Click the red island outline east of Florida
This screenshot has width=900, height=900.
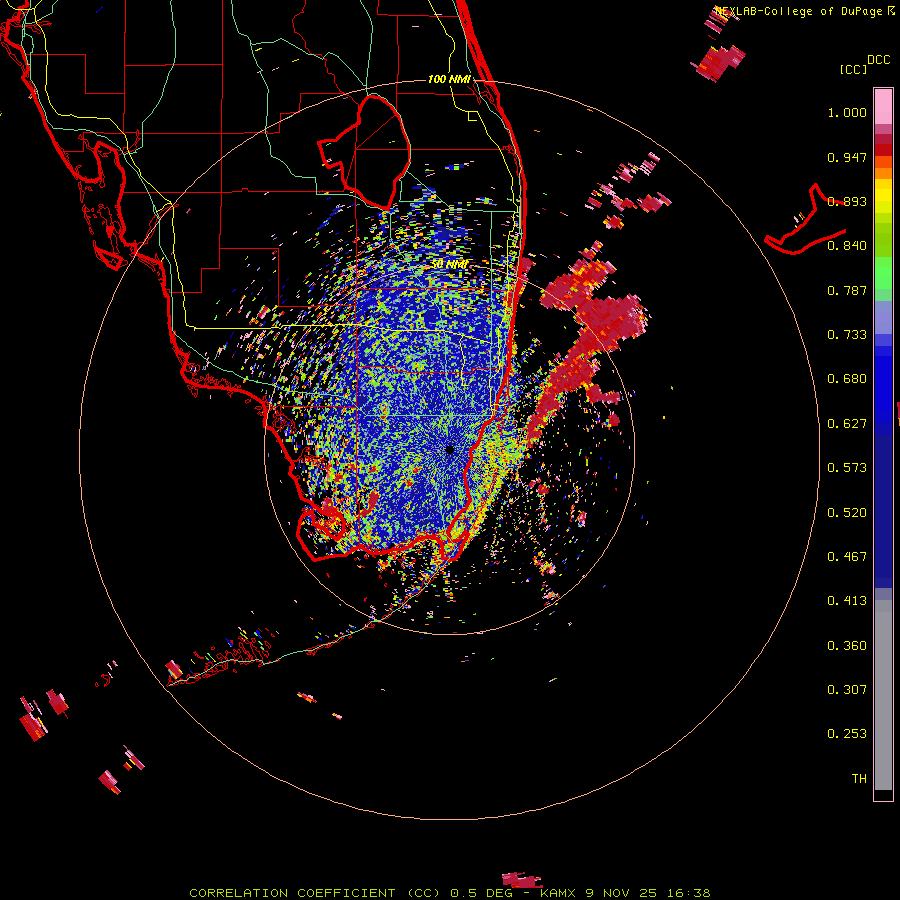click(x=806, y=221)
